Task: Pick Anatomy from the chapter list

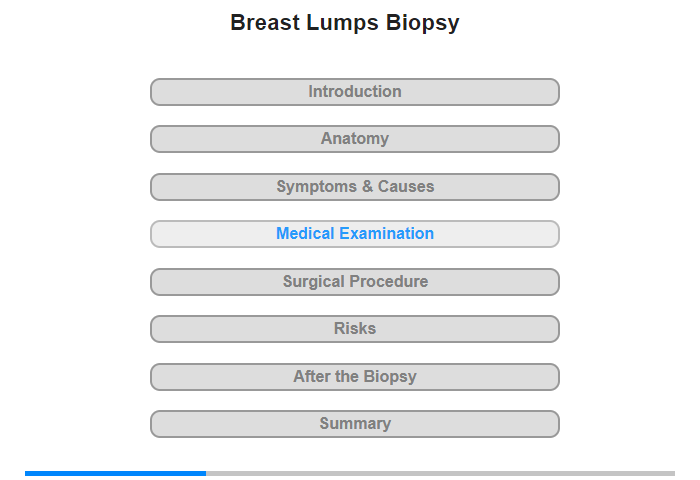Action: click(354, 139)
